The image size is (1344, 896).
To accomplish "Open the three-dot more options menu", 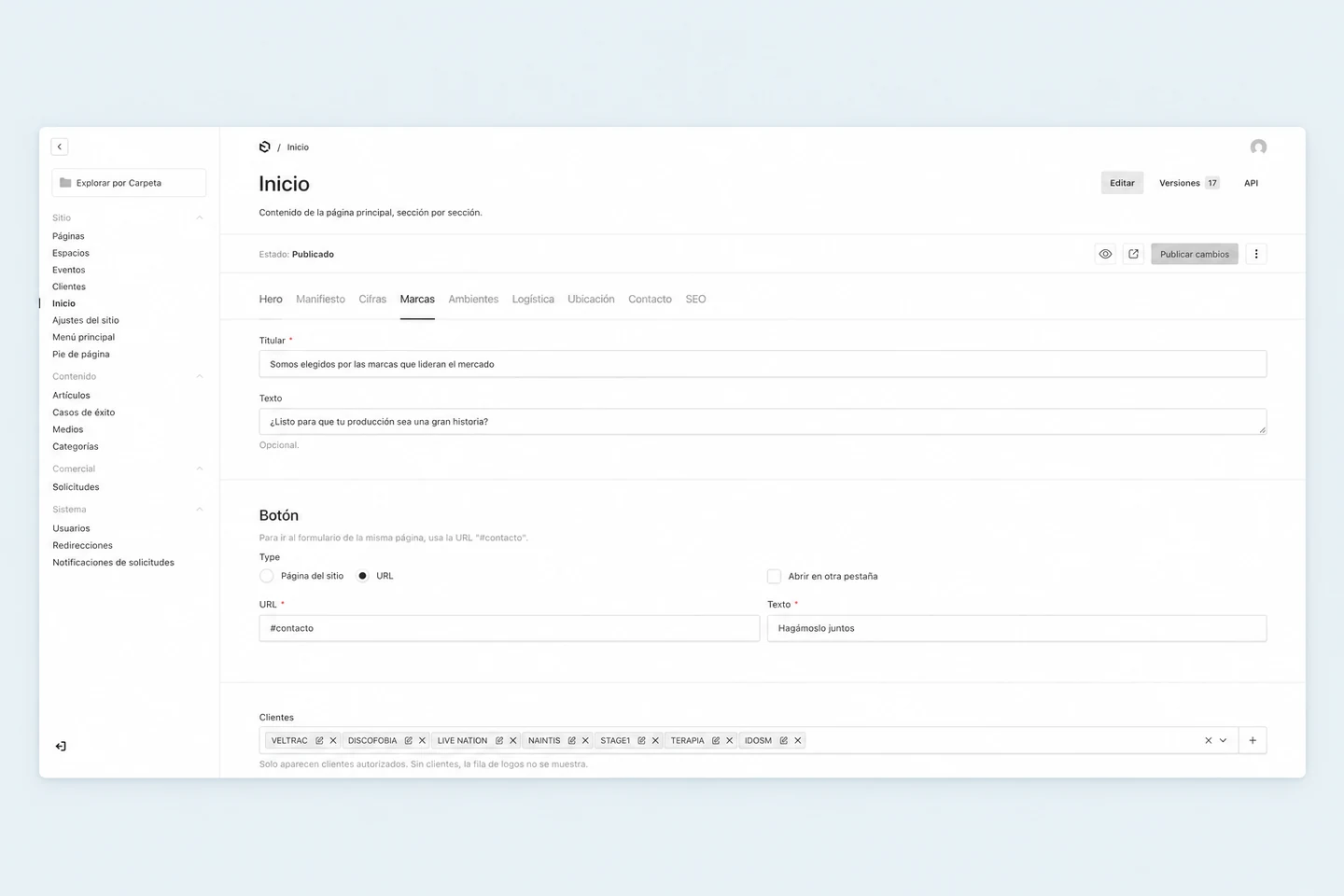I will (1256, 254).
